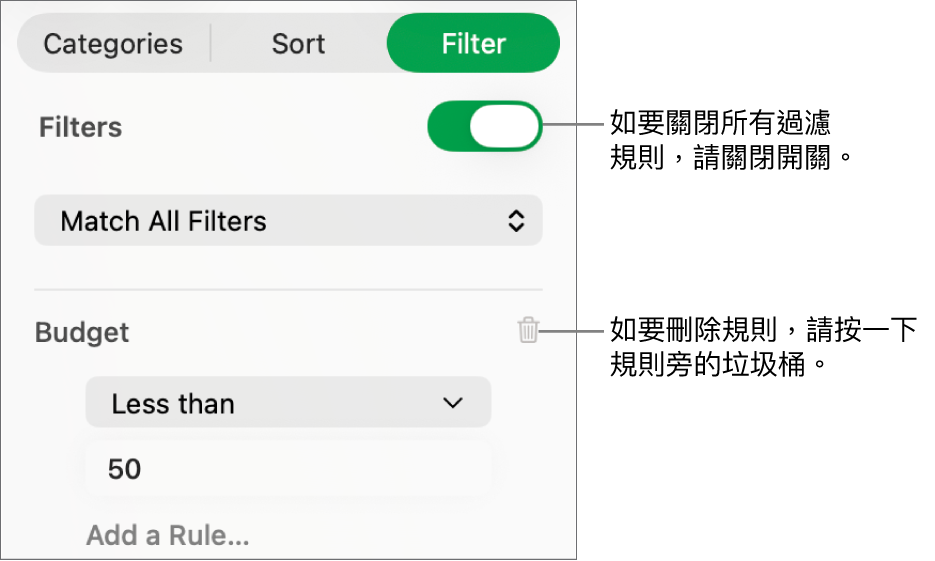Click the horizontal separator above Budget
Screen dimensions: 935x561
(x=288, y=290)
